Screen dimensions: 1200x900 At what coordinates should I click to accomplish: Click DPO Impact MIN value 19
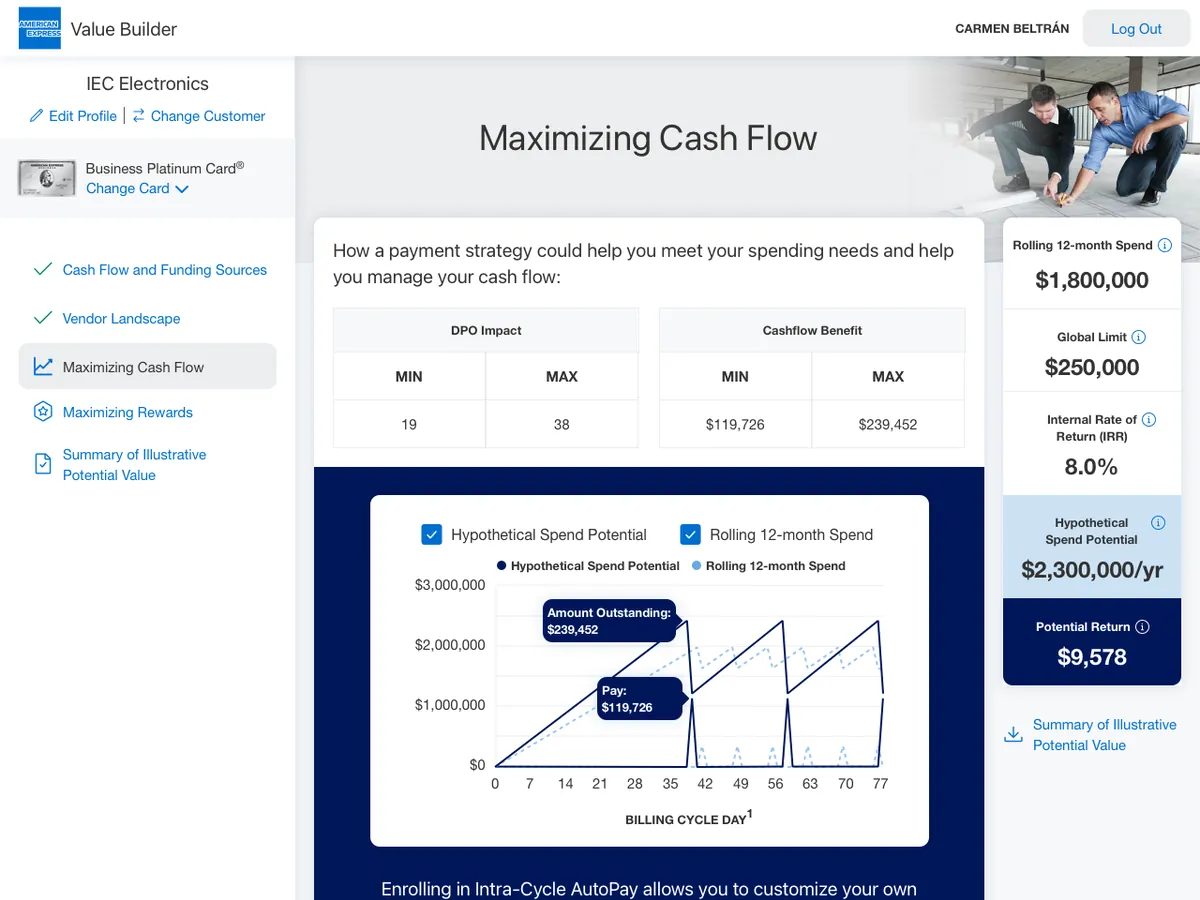tap(409, 424)
